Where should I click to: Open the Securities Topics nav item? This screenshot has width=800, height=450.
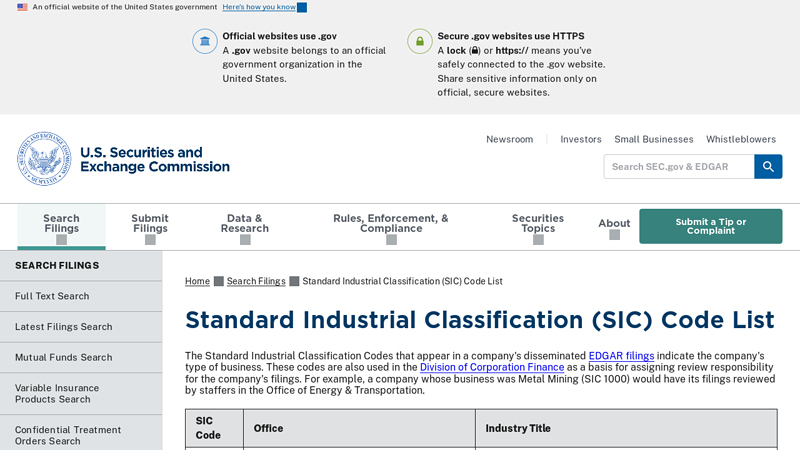click(x=538, y=223)
